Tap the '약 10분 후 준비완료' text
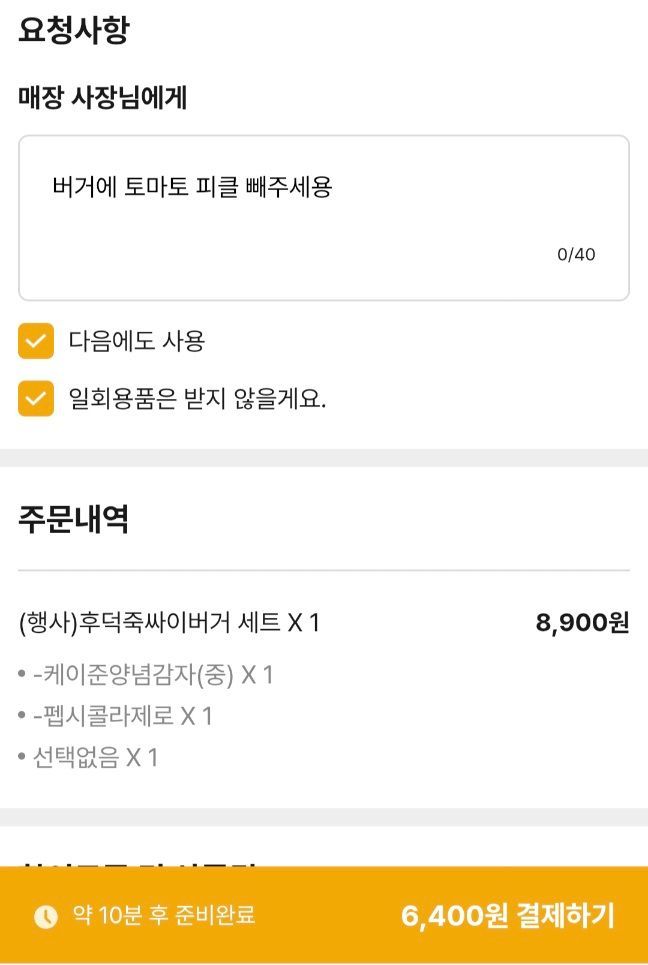The image size is (648, 965). (x=164, y=916)
